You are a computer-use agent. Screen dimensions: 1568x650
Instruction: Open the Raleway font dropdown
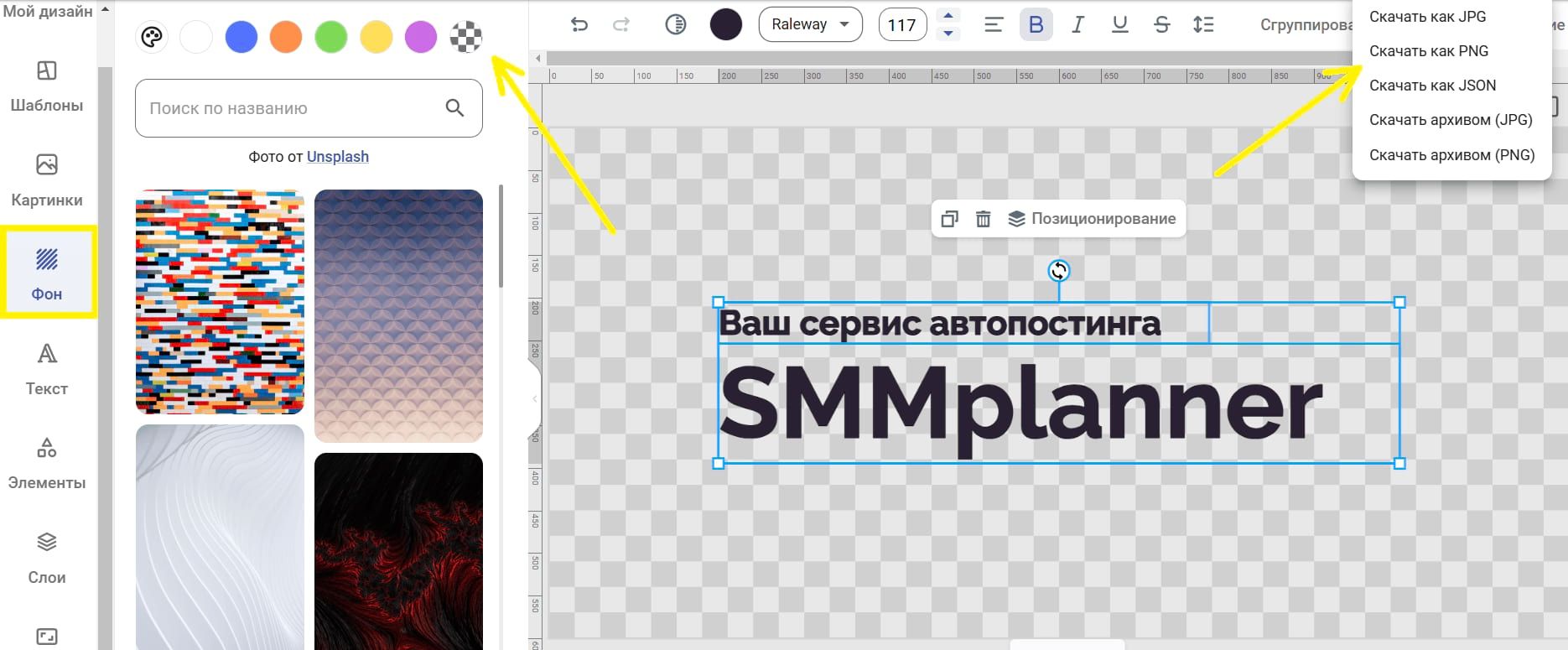pos(810,24)
